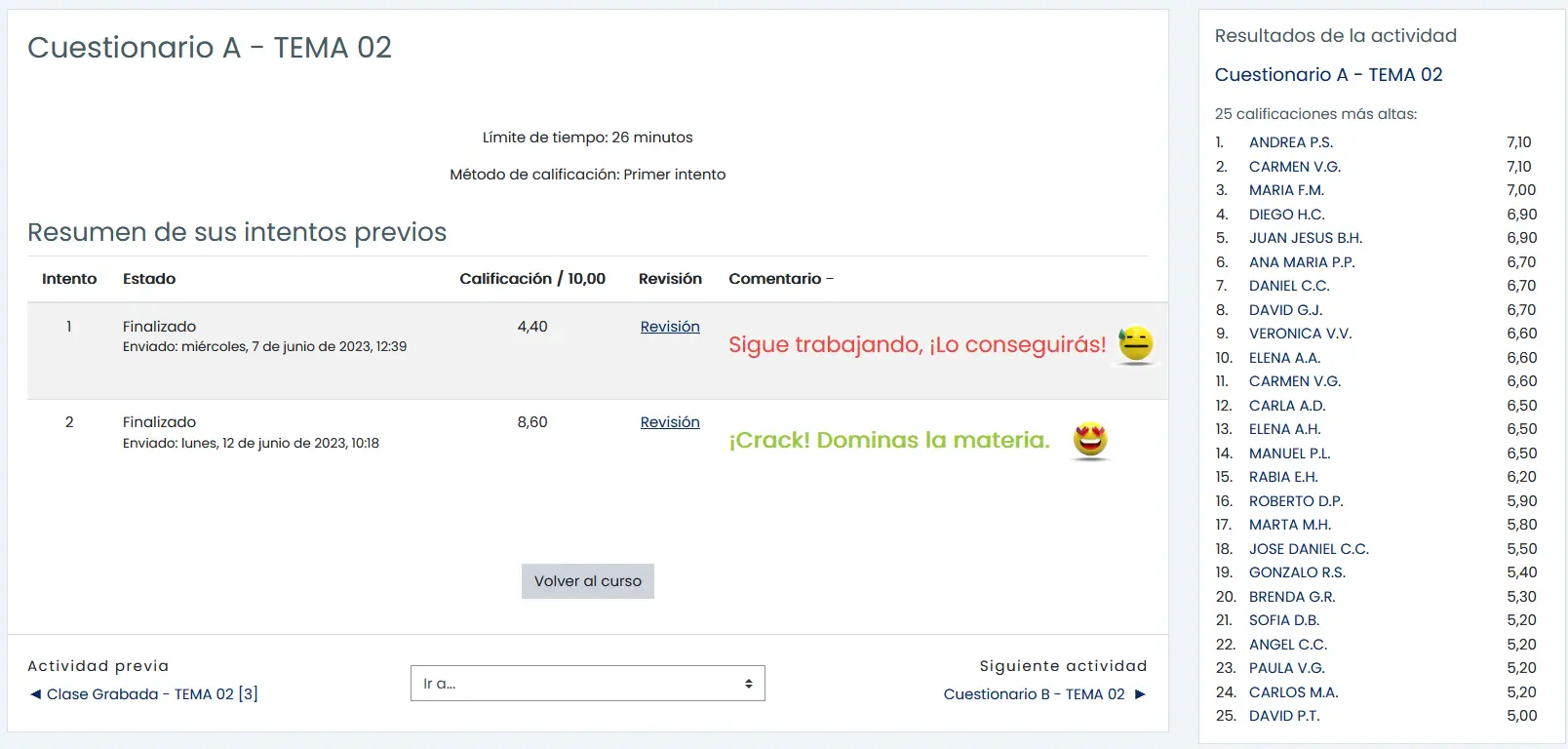Click "Enviado: miércoles, 7 de junio de 2023" text

pos(265,346)
